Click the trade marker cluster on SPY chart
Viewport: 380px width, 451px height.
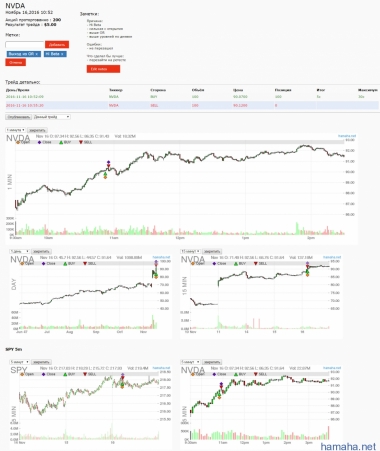(122, 381)
